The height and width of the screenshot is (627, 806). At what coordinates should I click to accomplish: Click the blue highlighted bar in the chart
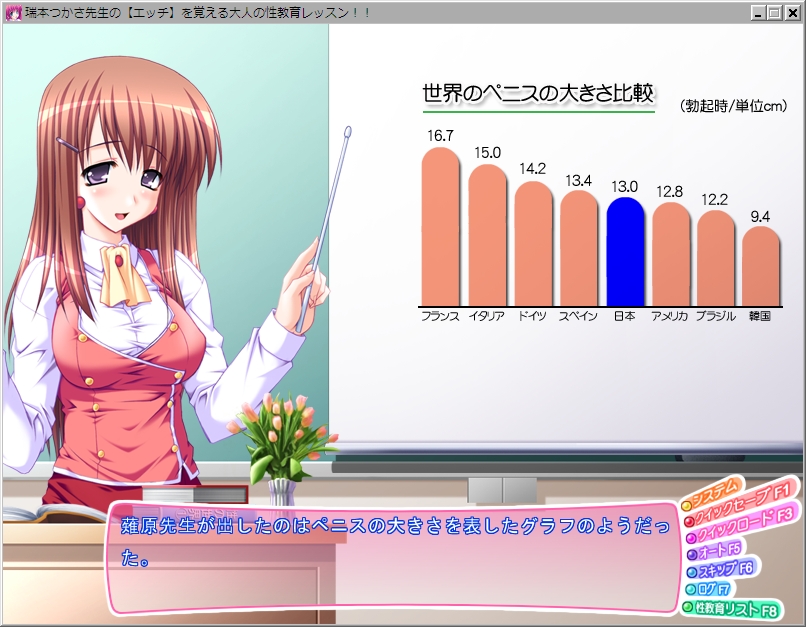point(625,252)
